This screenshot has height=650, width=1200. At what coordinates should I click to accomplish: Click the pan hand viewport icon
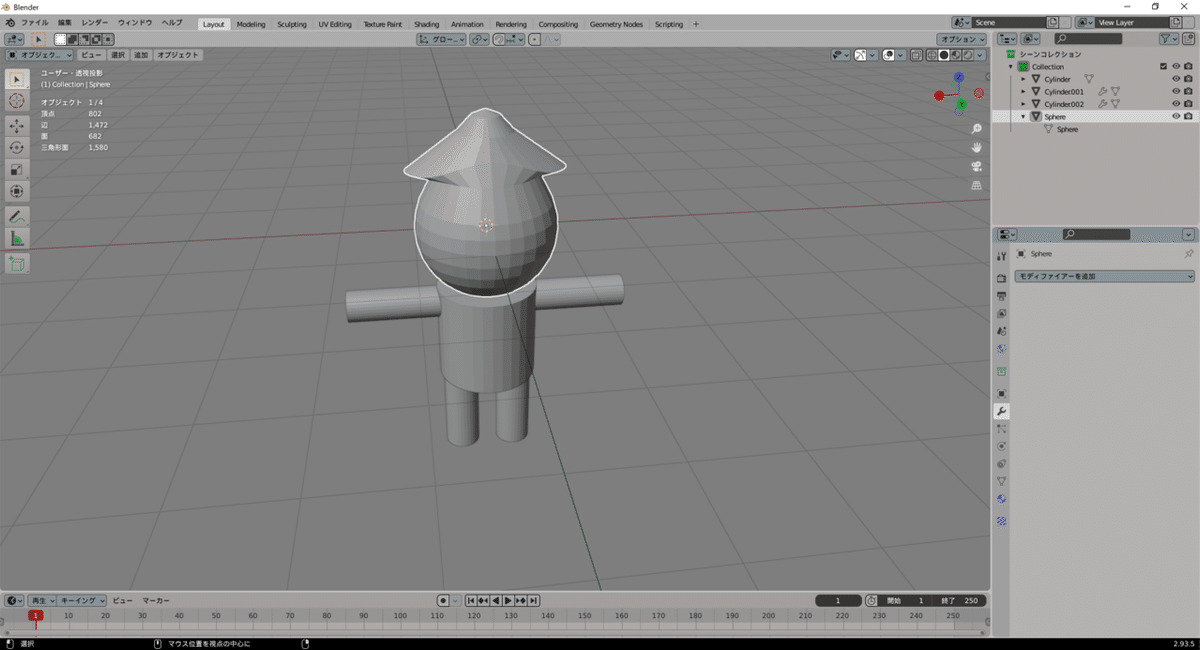pyautogui.click(x=976, y=148)
